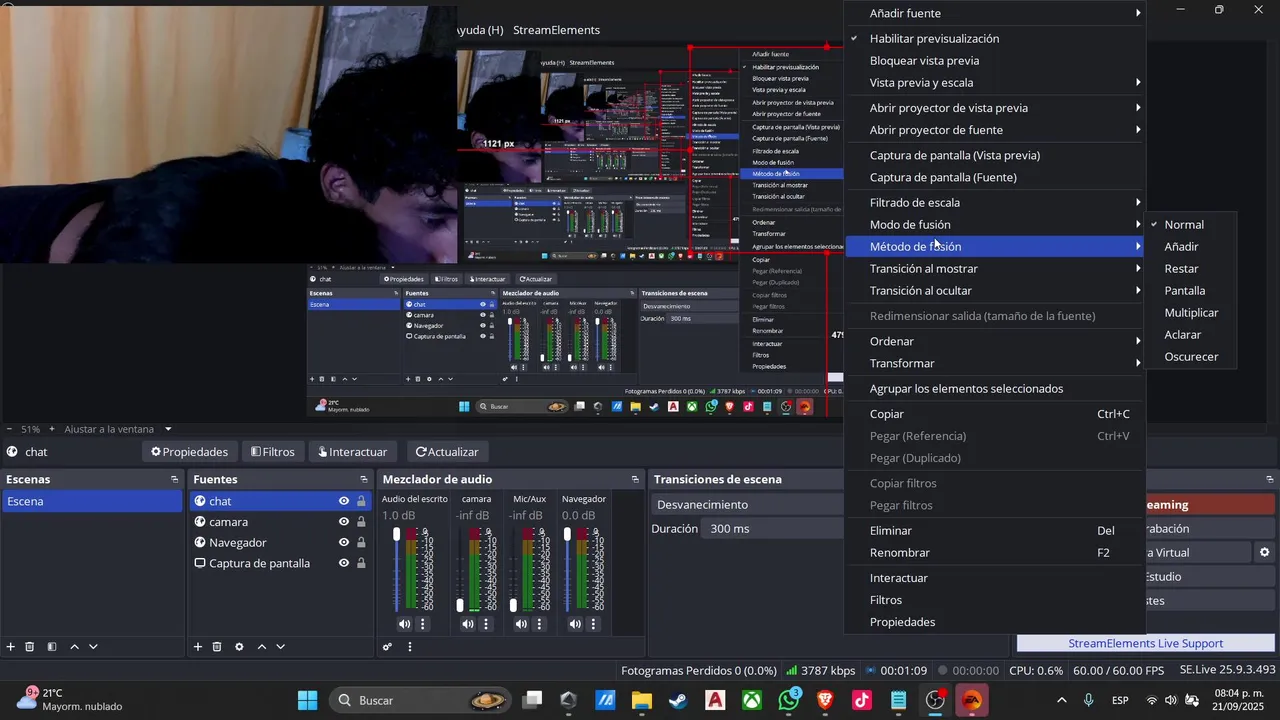The height and width of the screenshot is (720, 1280).
Task: Choose Oscurecer blending method
Action: coord(1192,356)
